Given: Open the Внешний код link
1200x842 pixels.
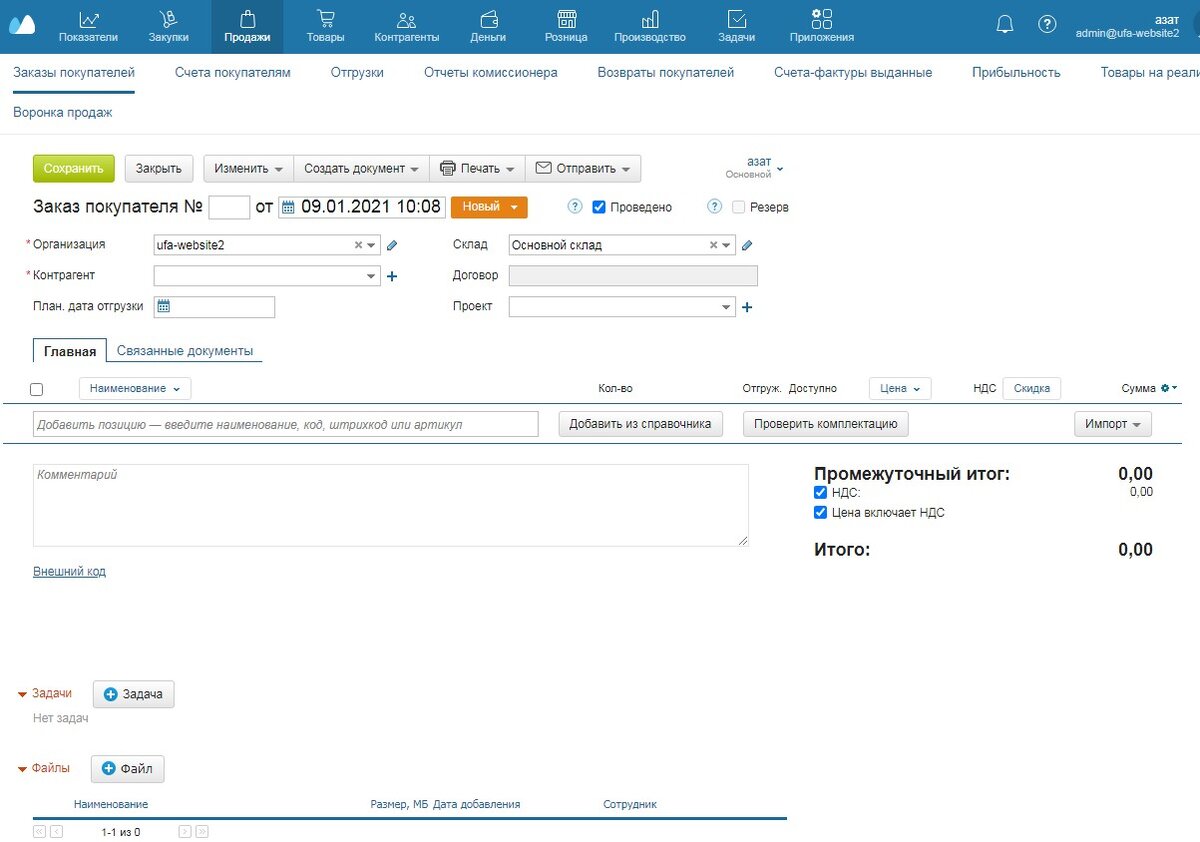Looking at the screenshot, I should [x=69, y=571].
